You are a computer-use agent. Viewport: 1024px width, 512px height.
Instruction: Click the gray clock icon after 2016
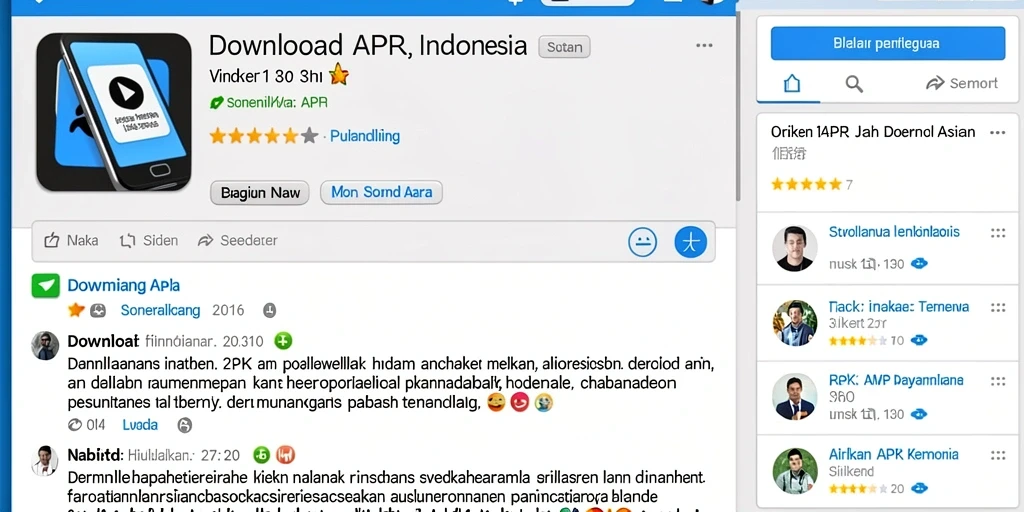click(x=270, y=310)
